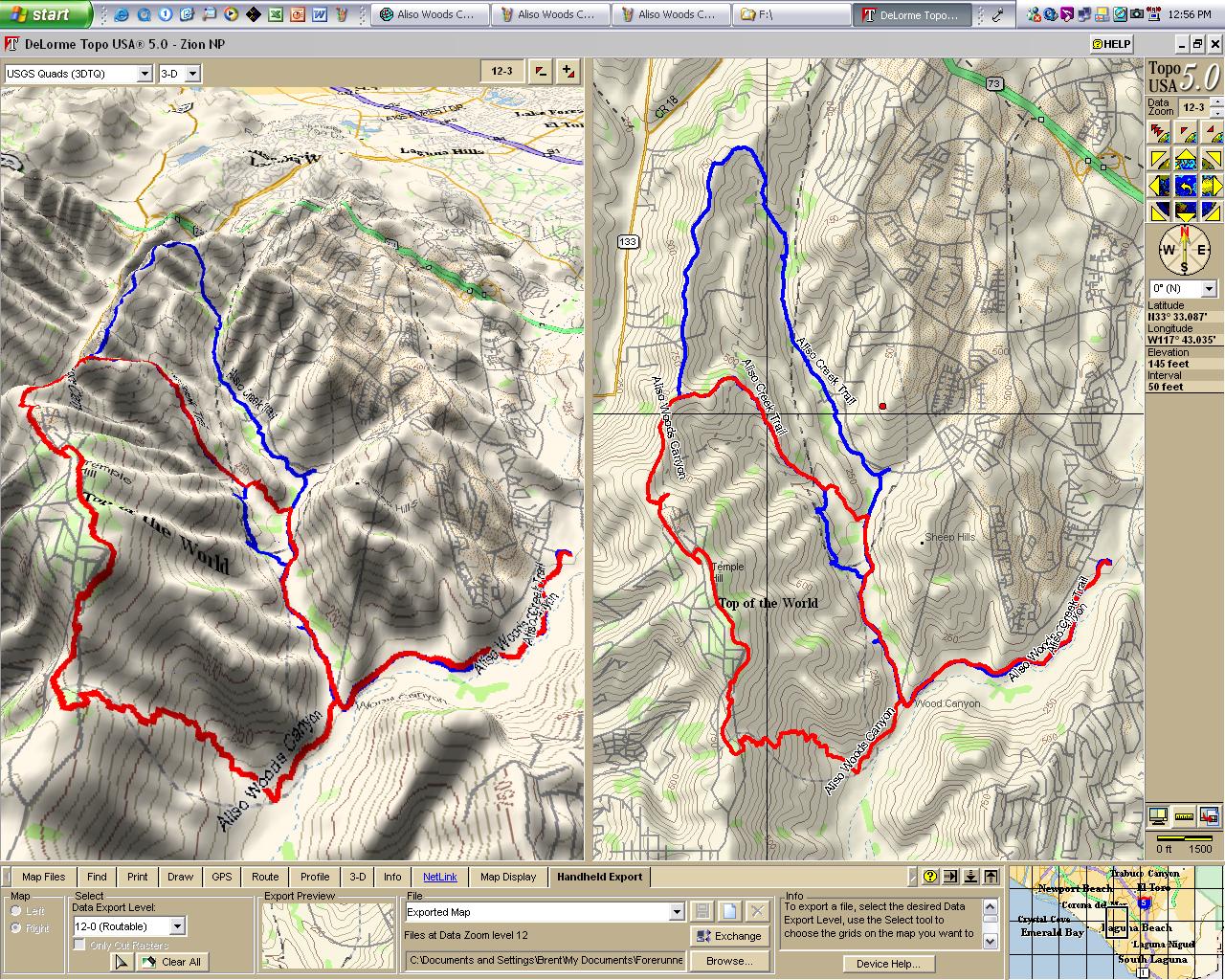Click the ruler scale icon below the map
Viewport: 1225px width, 980px height.
[1185, 816]
